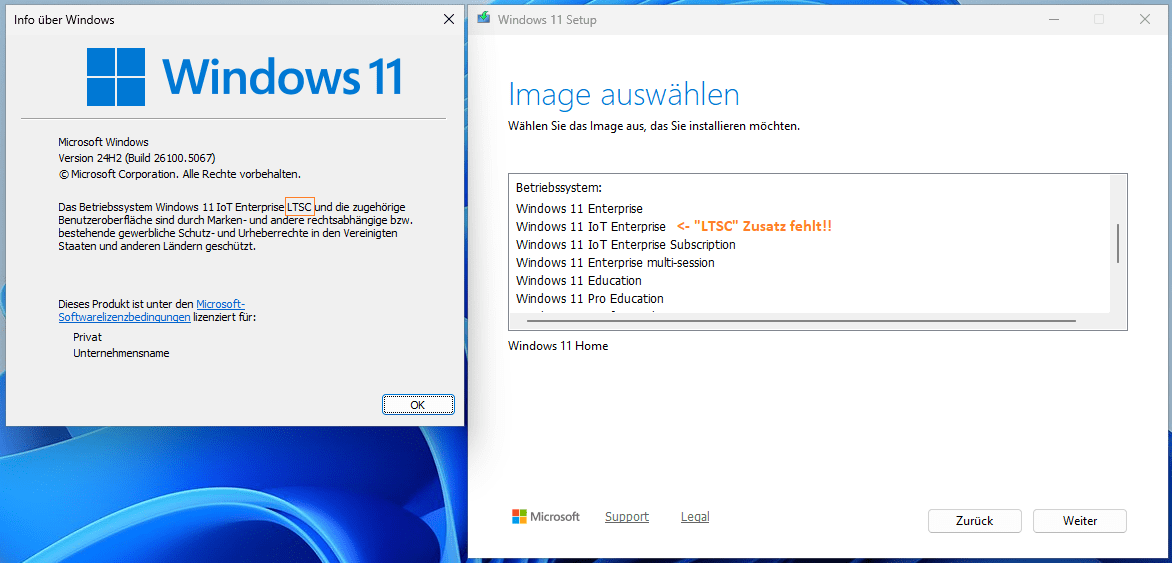Close the Windows 11 Setup window
1172x563 pixels.
1144,19
